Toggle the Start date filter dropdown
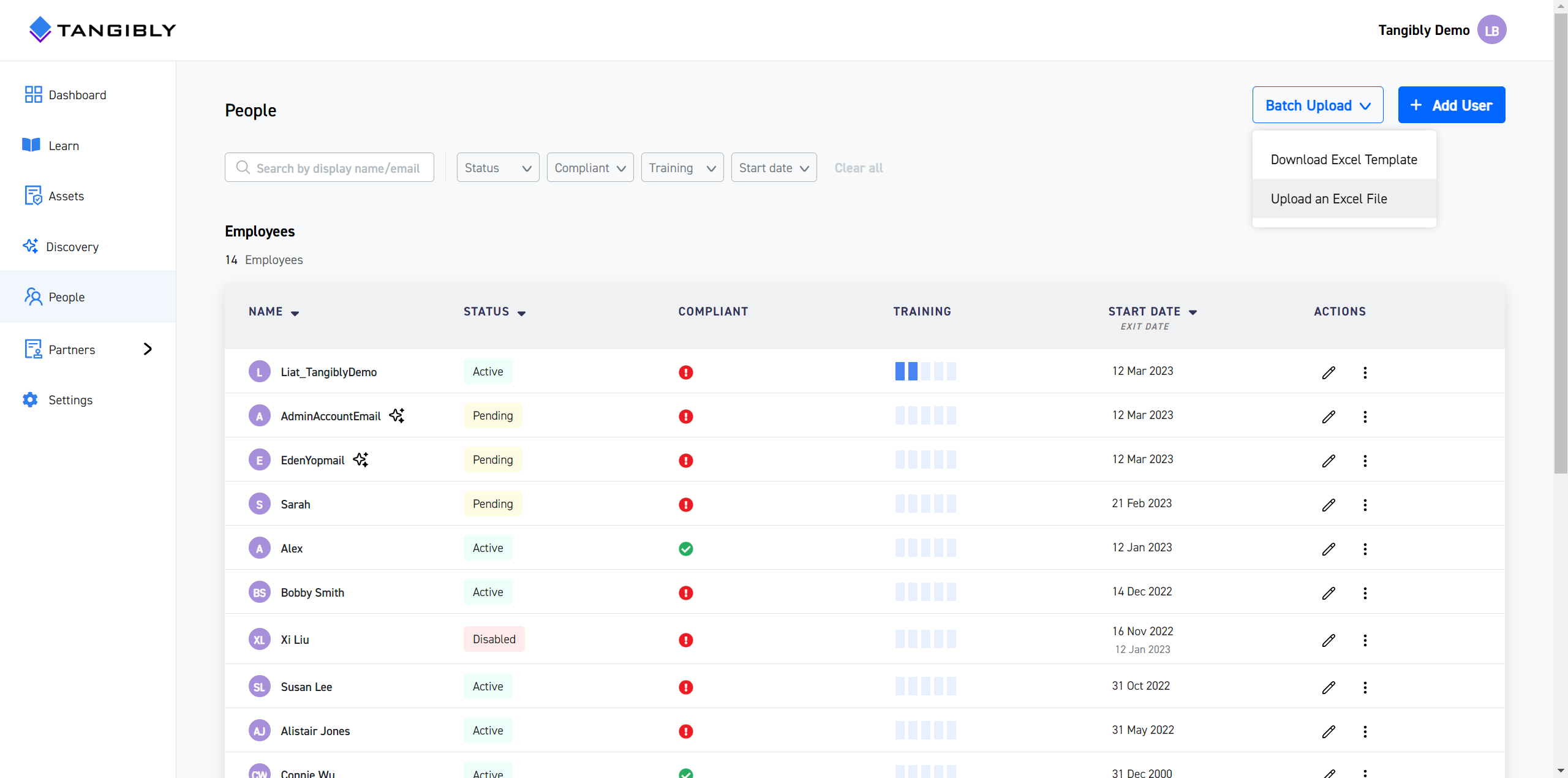Image resolution: width=1568 pixels, height=778 pixels. [775, 167]
